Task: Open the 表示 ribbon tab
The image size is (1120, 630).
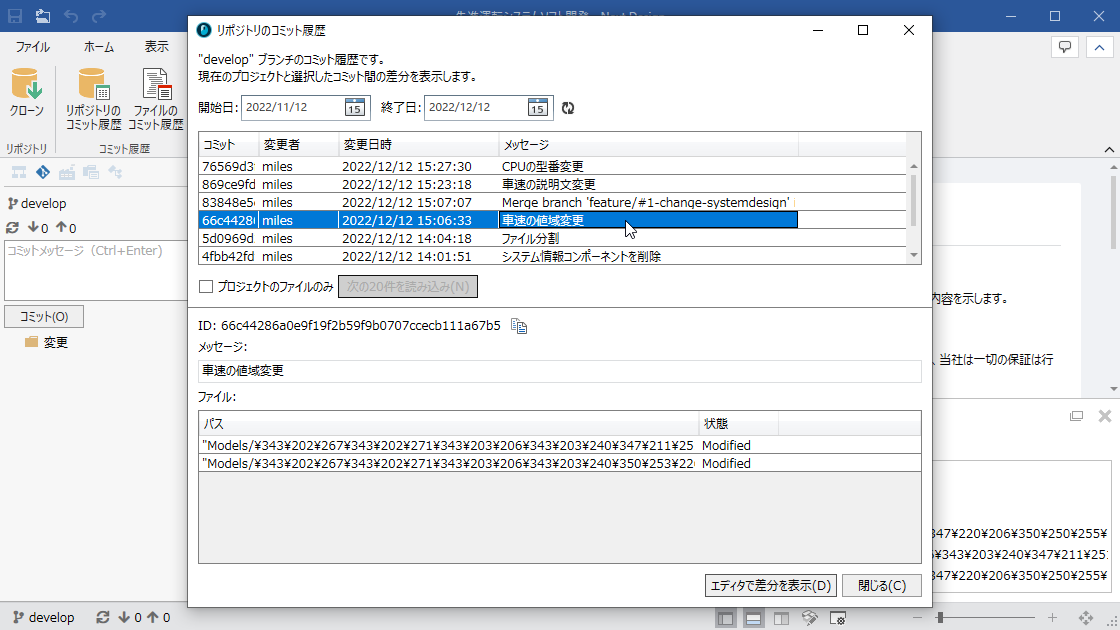Action: [x=156, y=46]
